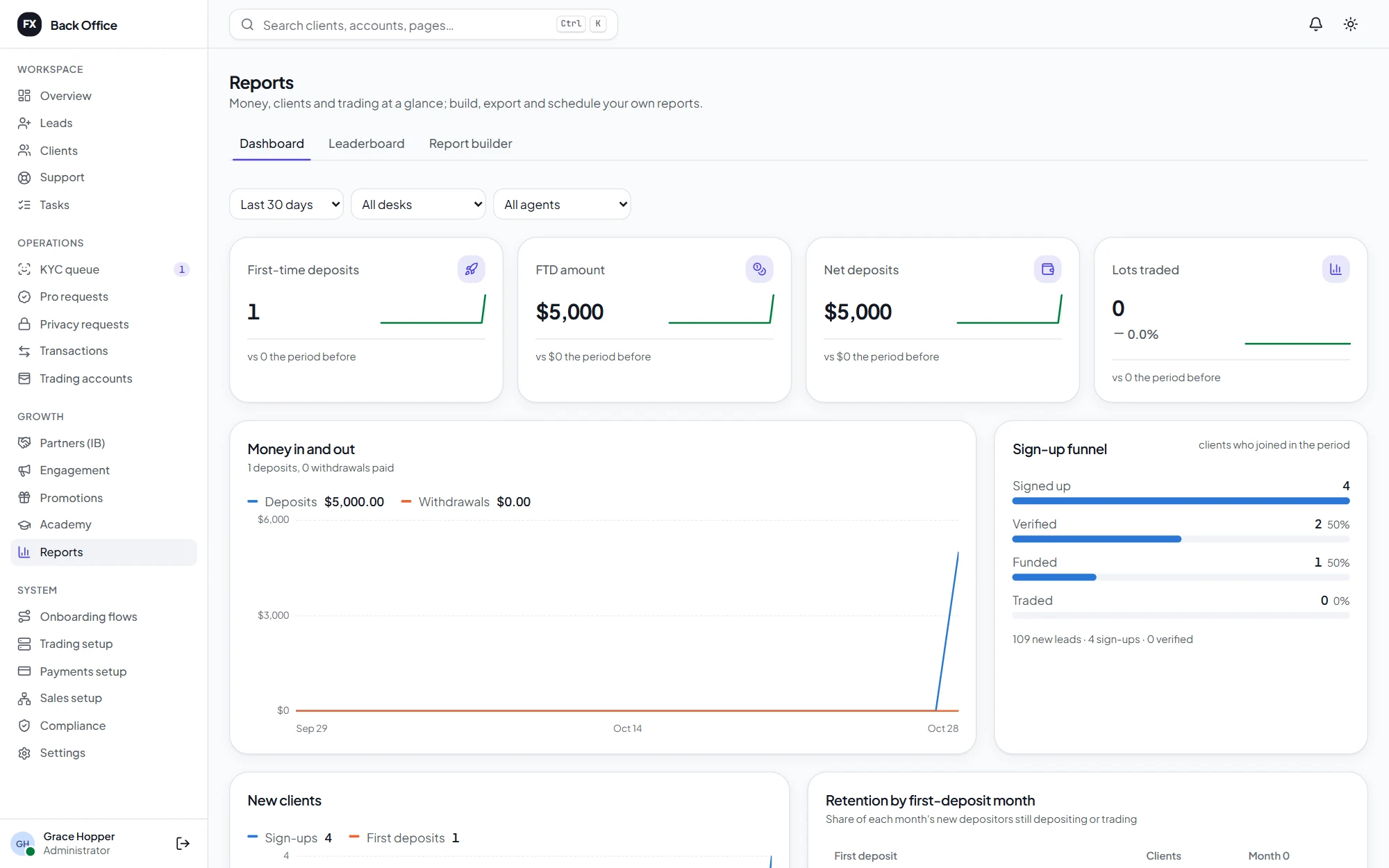Open Partners (IB) page
Viewport: 1389px width, 868px height.
point(103,443)
